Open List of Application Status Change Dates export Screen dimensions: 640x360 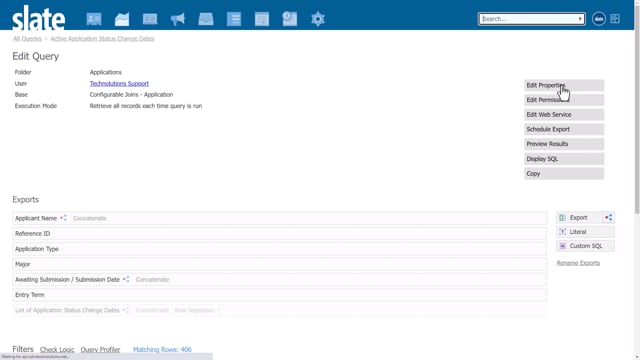(x=280, y=310)
